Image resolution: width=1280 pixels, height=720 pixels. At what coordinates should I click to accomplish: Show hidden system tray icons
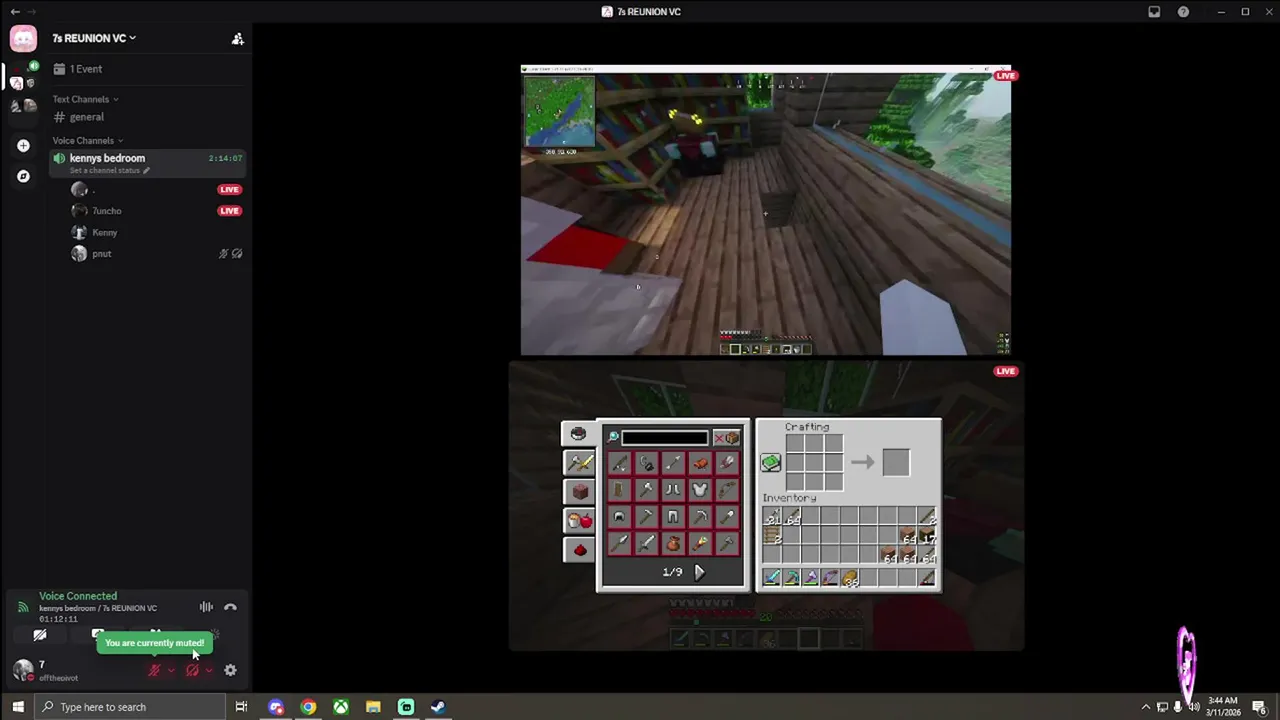click(1146, 707)
